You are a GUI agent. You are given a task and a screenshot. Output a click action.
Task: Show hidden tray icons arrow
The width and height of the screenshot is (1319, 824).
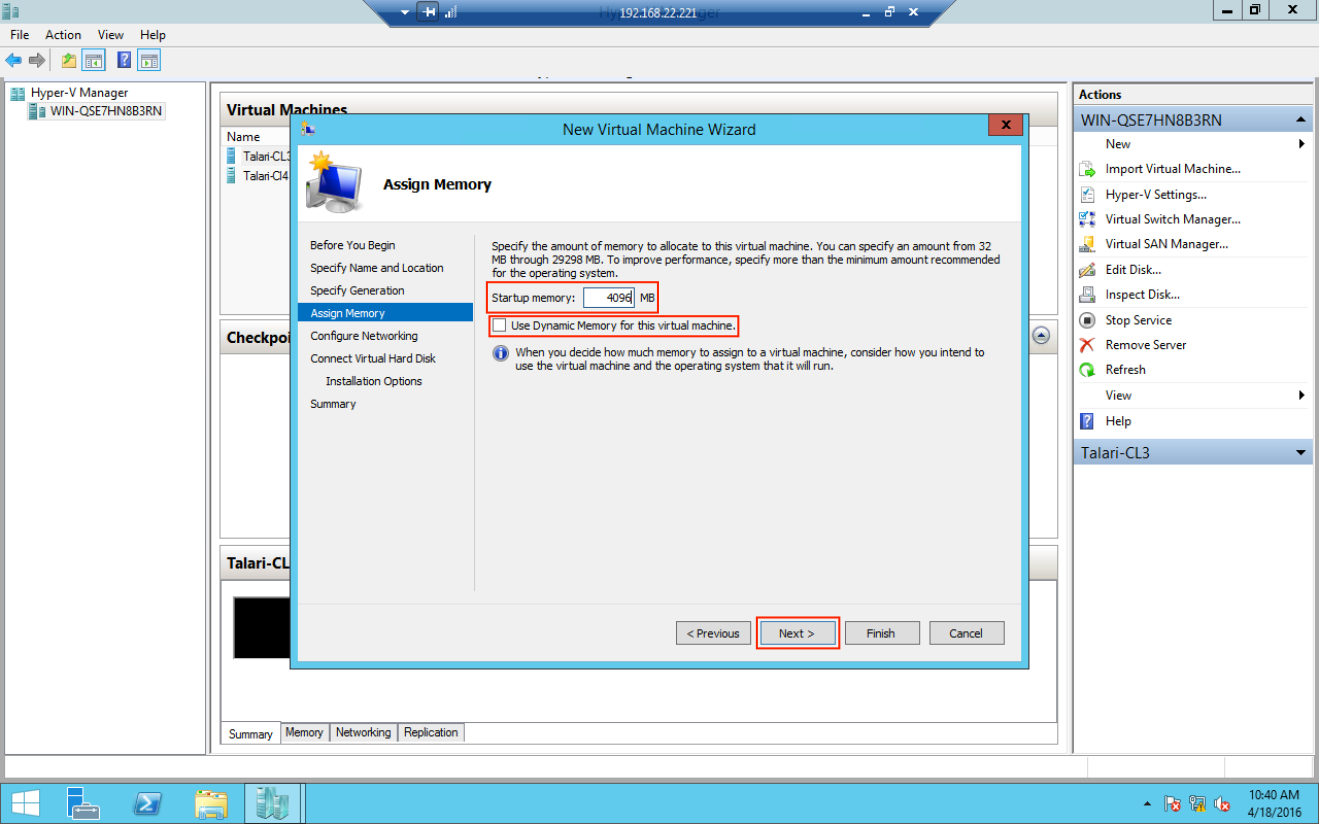1146,804
